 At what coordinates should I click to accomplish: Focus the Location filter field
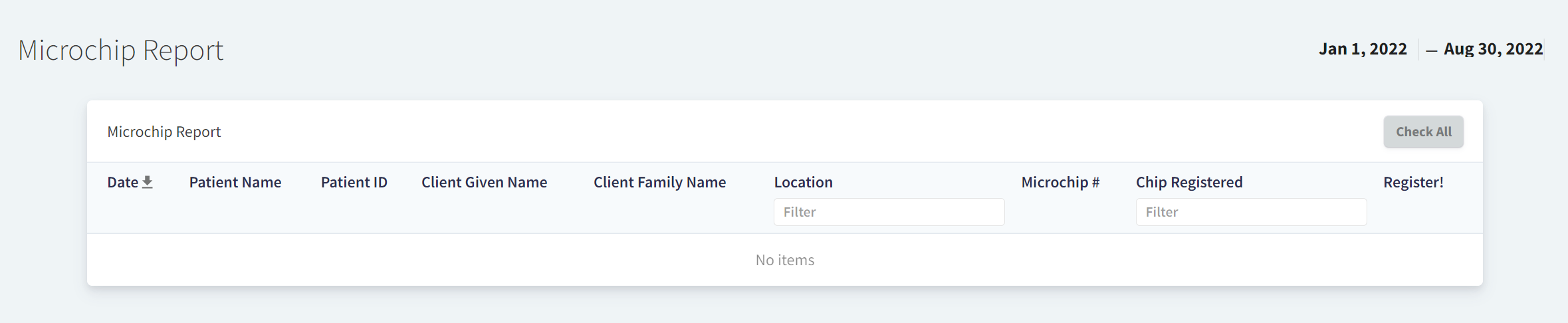click(x=889, y=212)
